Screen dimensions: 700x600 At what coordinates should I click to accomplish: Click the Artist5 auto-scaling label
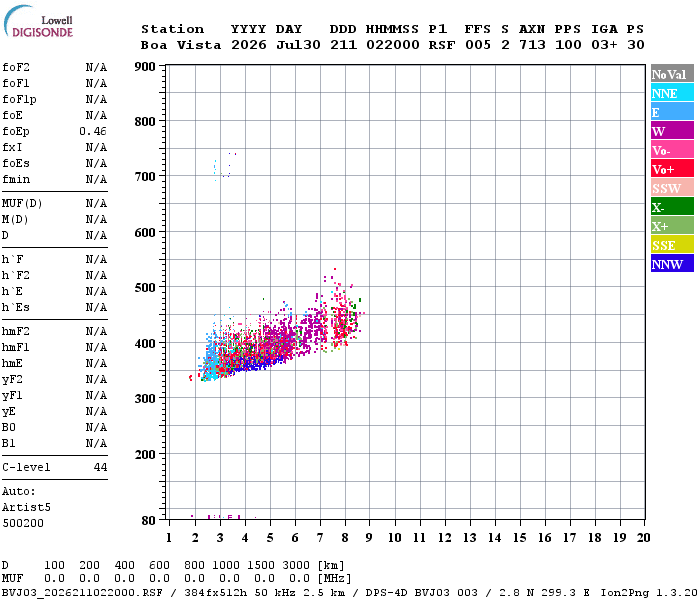[x=26, y=508]
